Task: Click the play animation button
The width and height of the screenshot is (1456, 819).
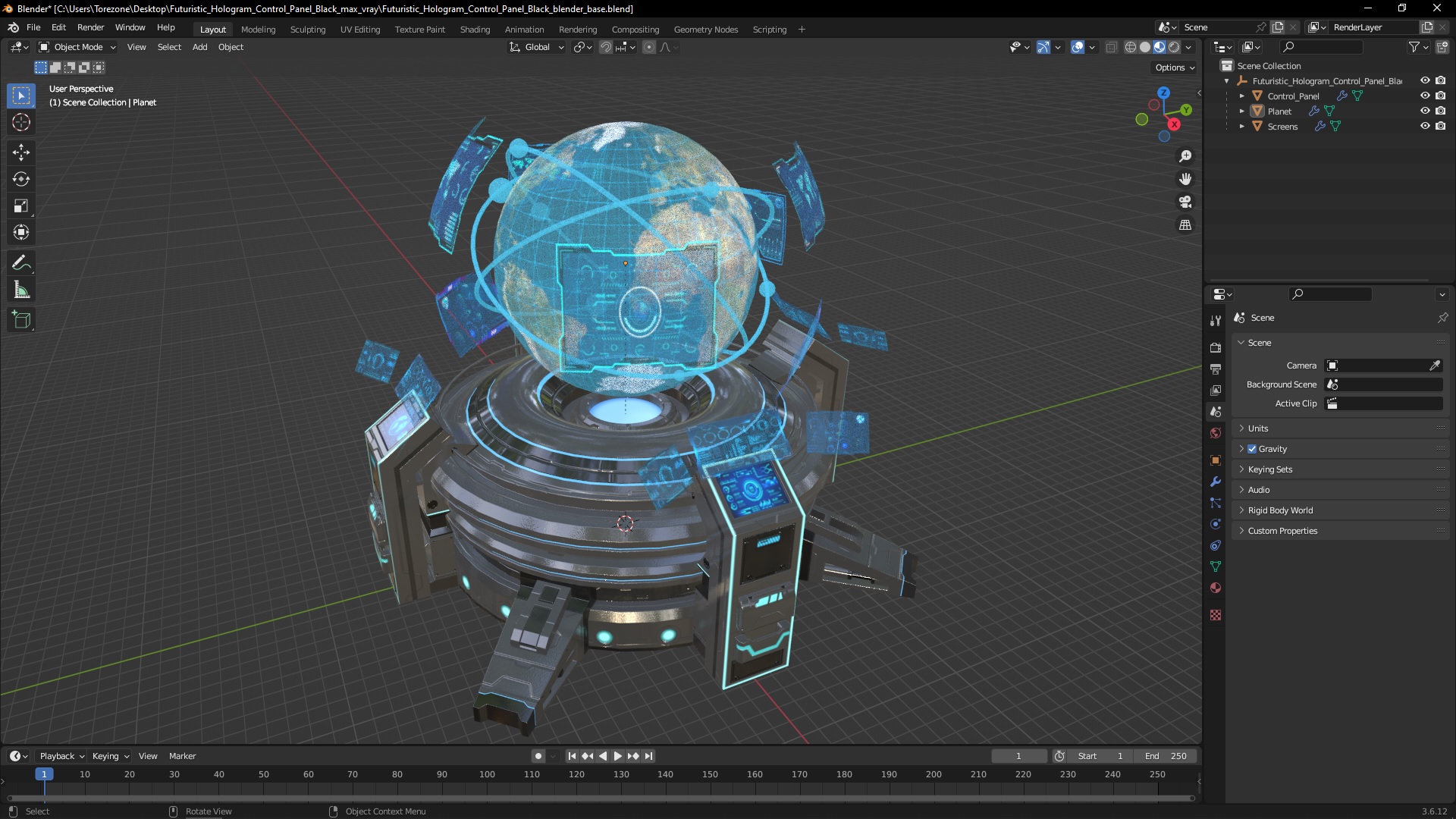Action: (617, 756)
